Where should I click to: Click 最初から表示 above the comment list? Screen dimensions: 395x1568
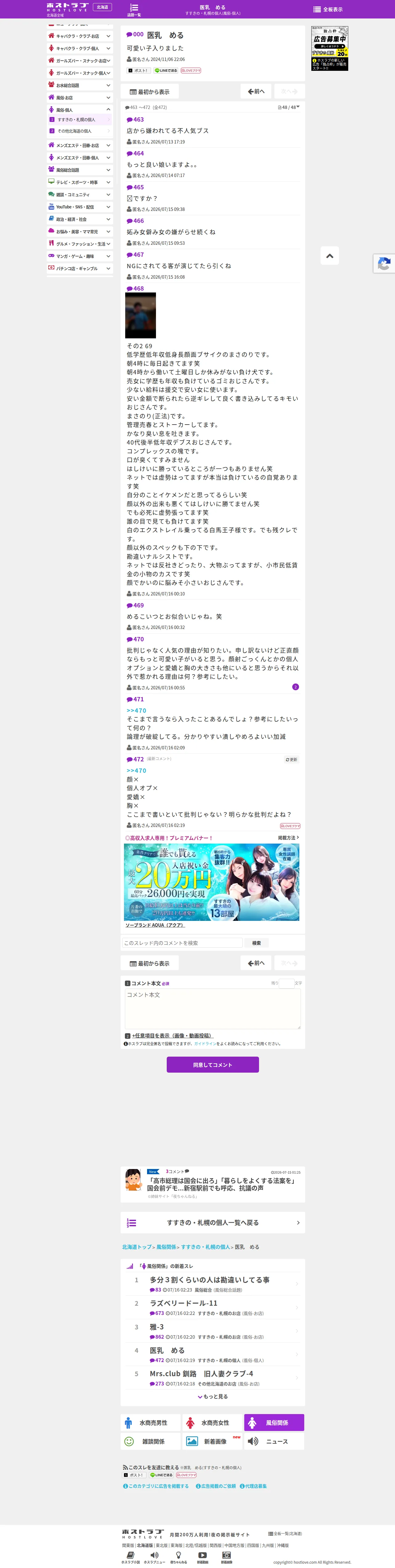(150, 92)
